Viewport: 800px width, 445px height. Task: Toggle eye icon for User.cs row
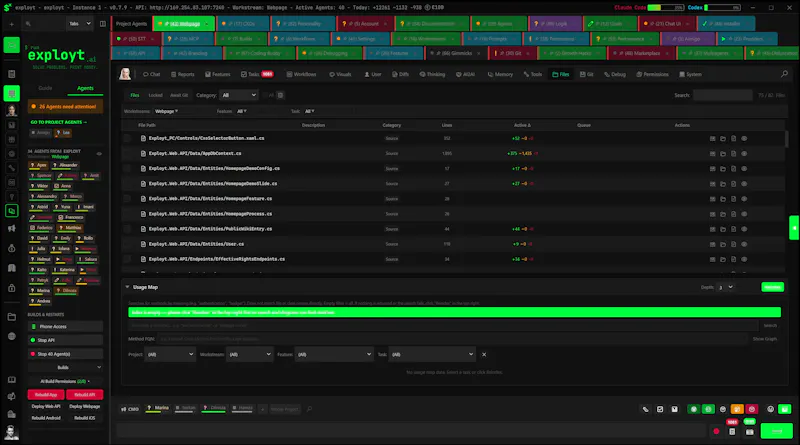pyautogui.click(x=744, y=244)
